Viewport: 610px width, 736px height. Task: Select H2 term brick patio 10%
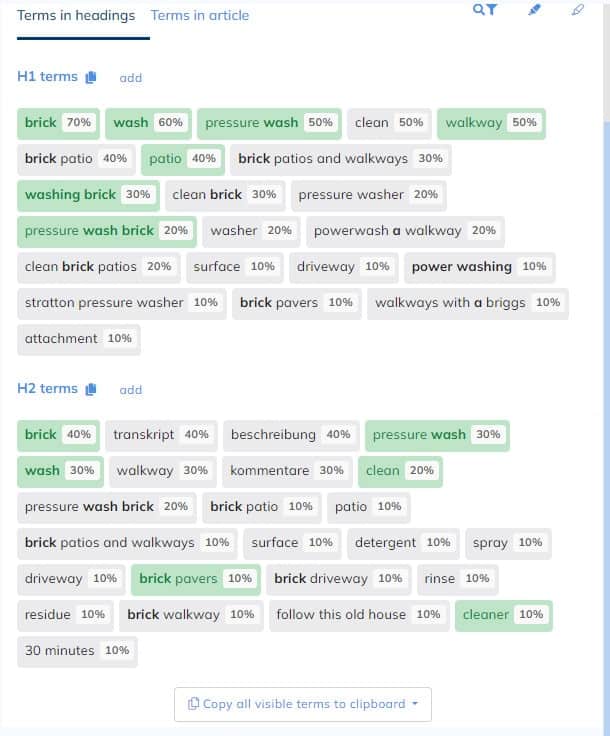point(262,507)
